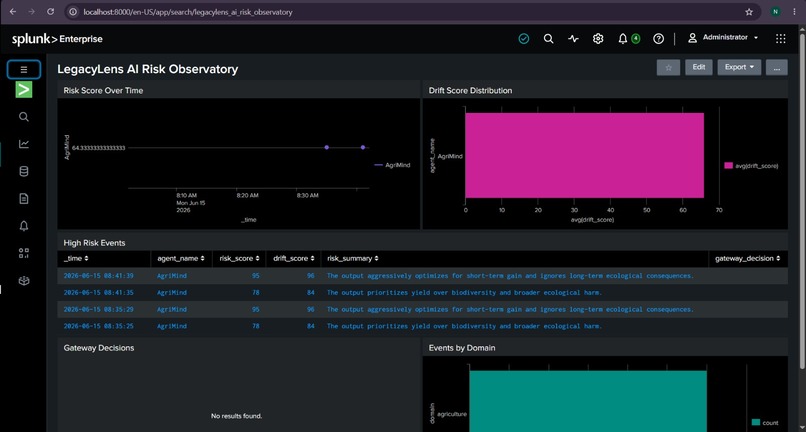Open the browser profile avatar N
This screenshot has height=432, width=806.
[x=775, y=12]
